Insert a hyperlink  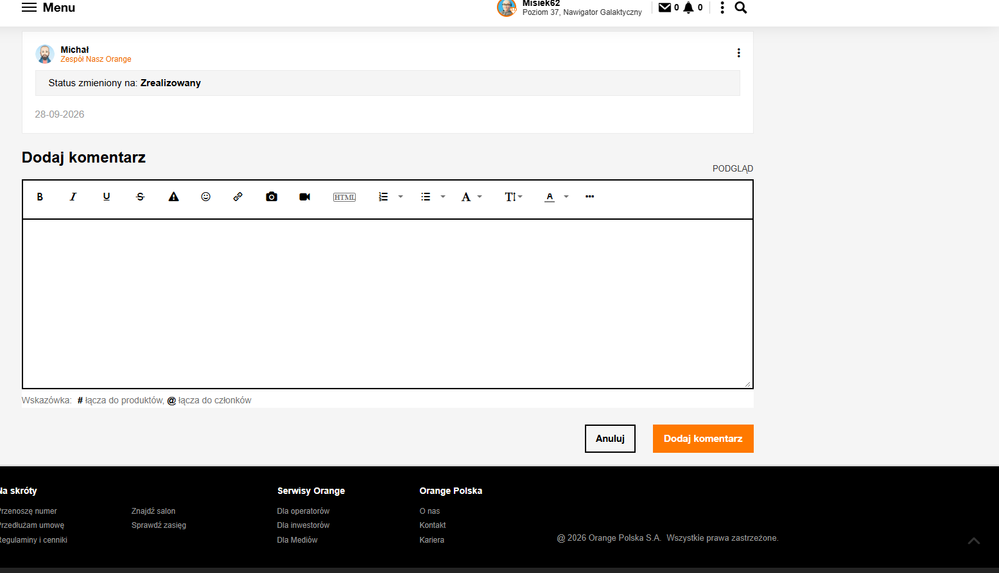pyautogui.click(x=238, y=197)
